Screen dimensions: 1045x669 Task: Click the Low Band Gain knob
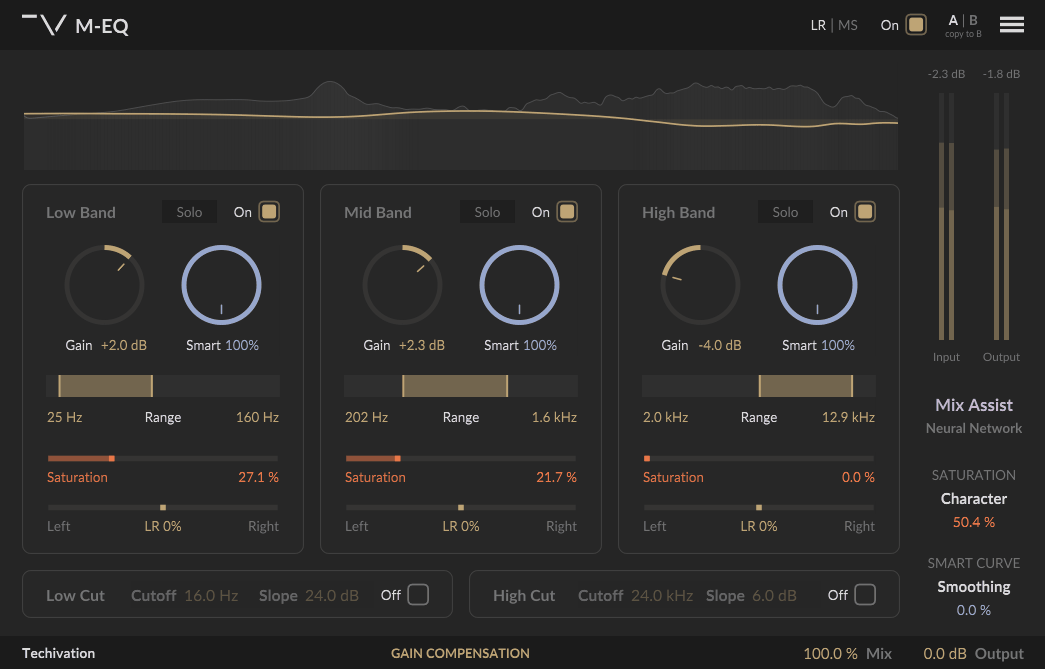pyautogui.click(x=105, y=285)
